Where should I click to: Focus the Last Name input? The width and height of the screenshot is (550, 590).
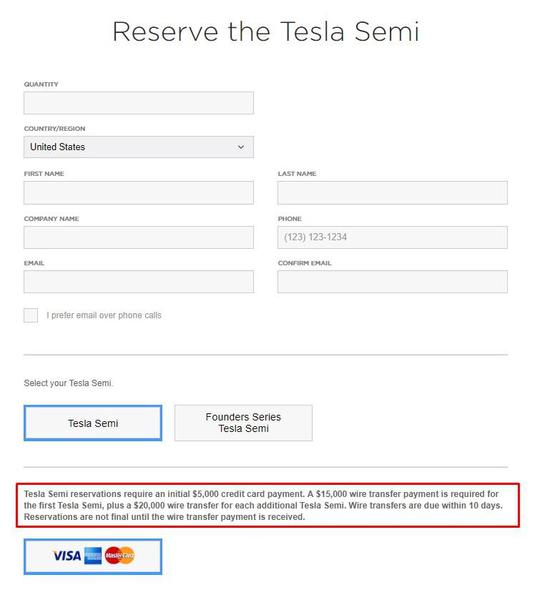click(x=392, y=193)
